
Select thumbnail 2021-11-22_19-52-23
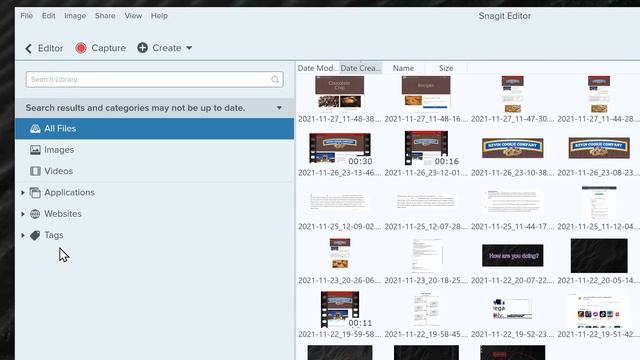pos(513,309)
